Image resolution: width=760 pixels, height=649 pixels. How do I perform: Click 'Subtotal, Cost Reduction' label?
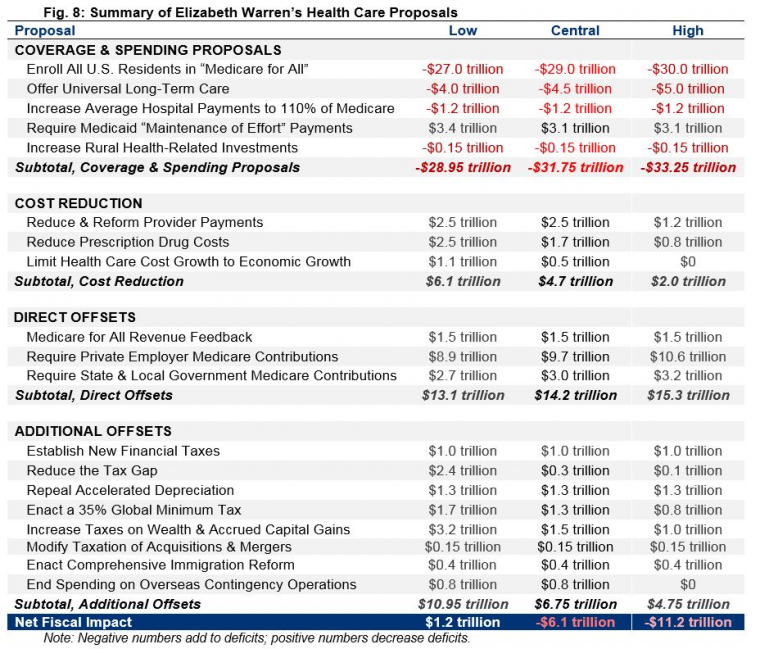99,281
